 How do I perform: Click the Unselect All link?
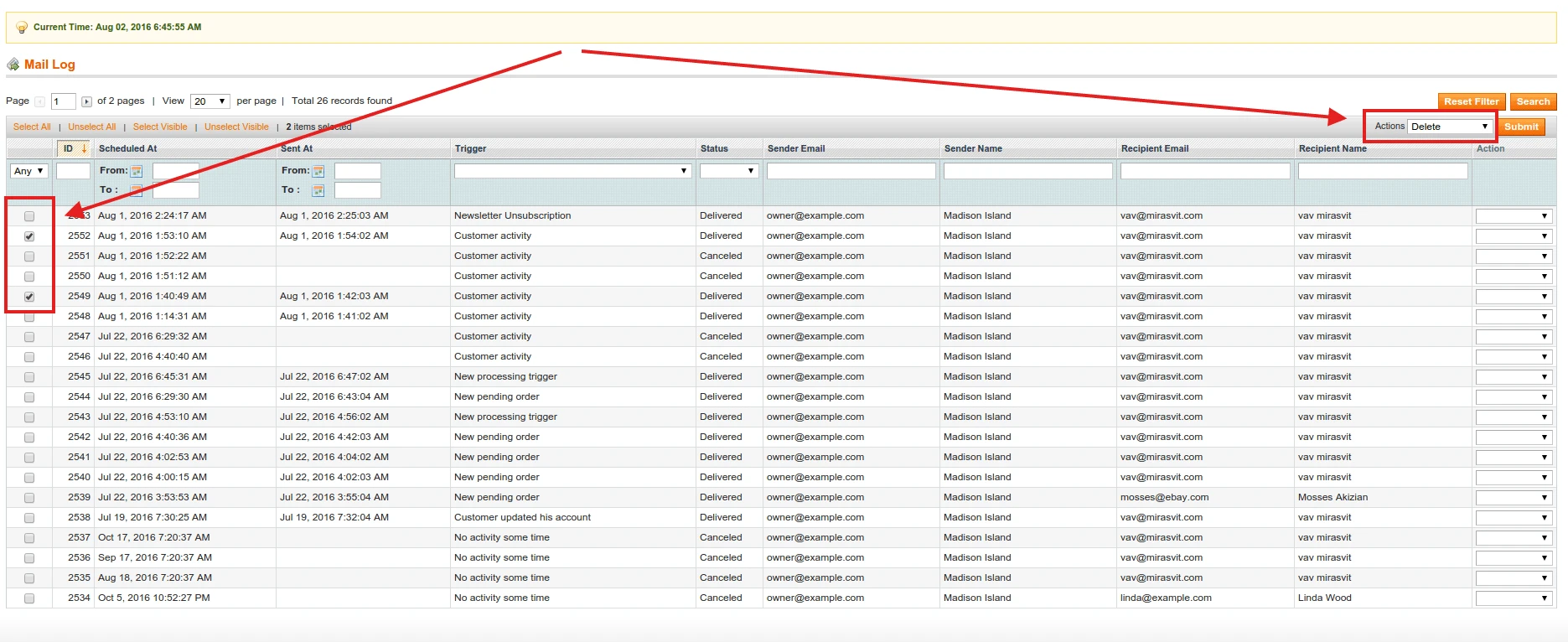click(92, 127)
